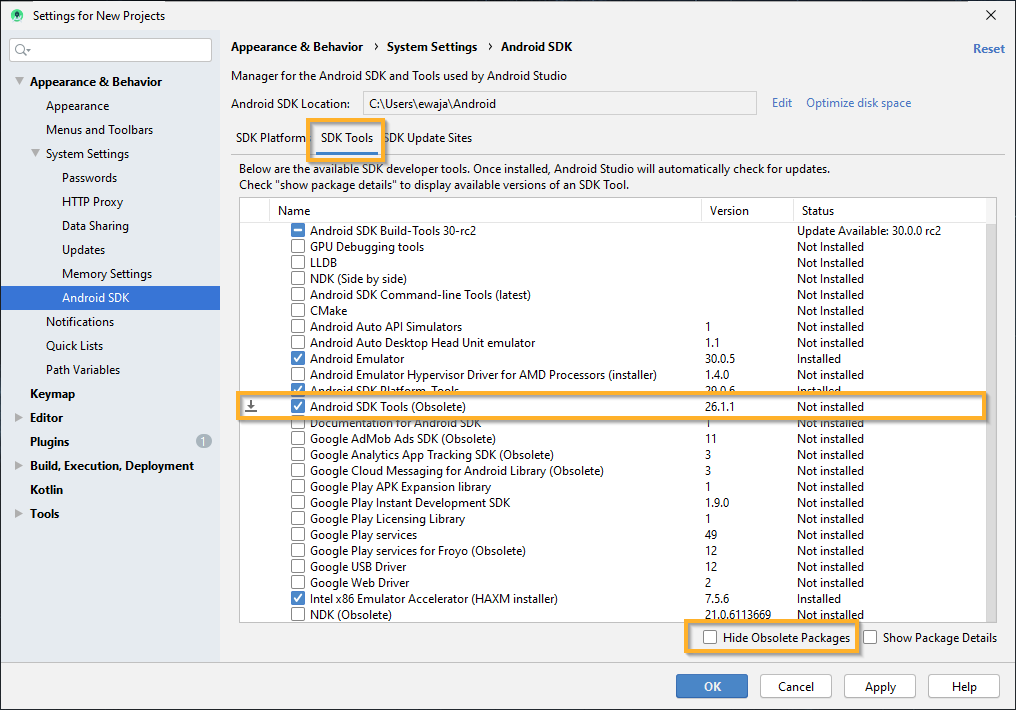Check the CMake package checkbox

[297, 310]
